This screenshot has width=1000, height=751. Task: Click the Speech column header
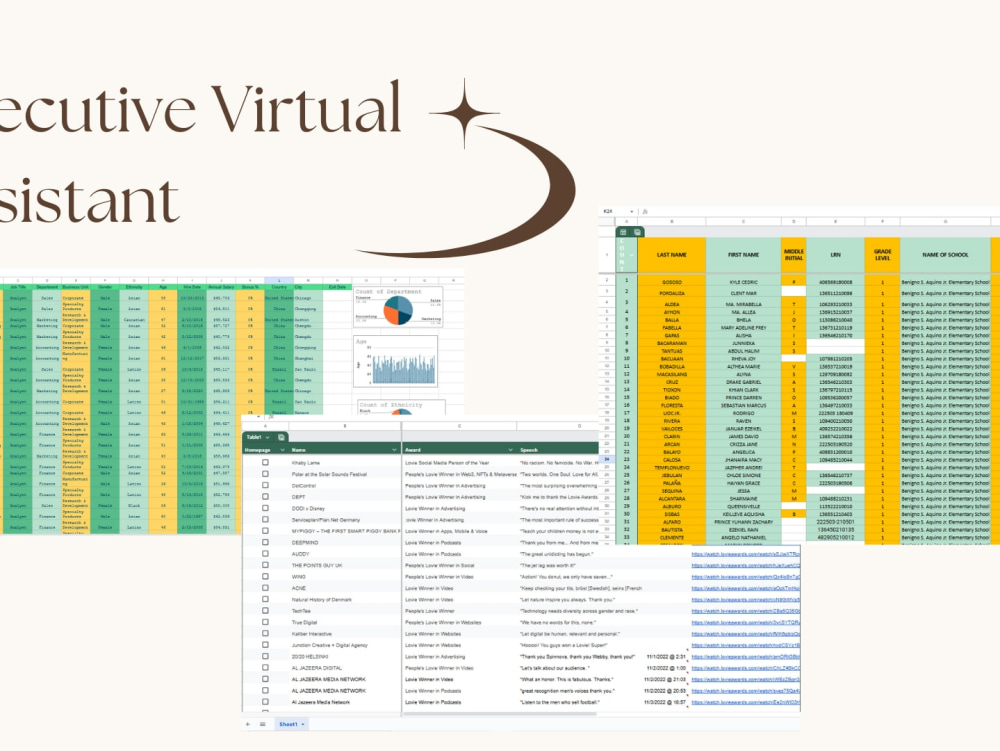(559, 450)
